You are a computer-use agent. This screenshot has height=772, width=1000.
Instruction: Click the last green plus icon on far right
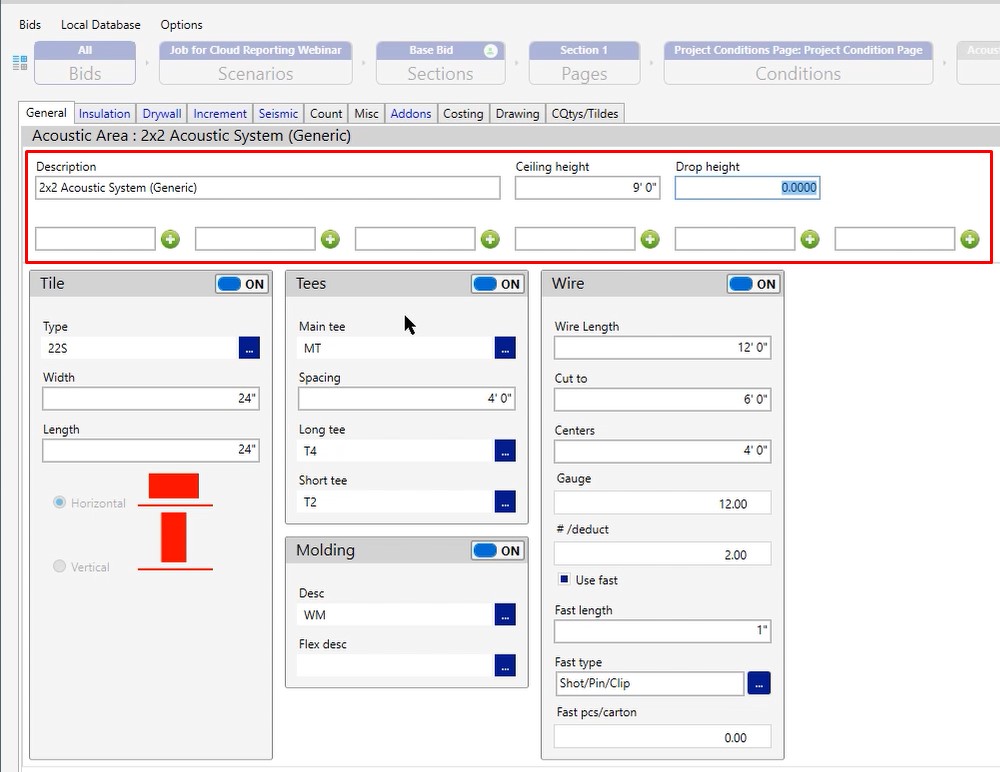point(969,239)
